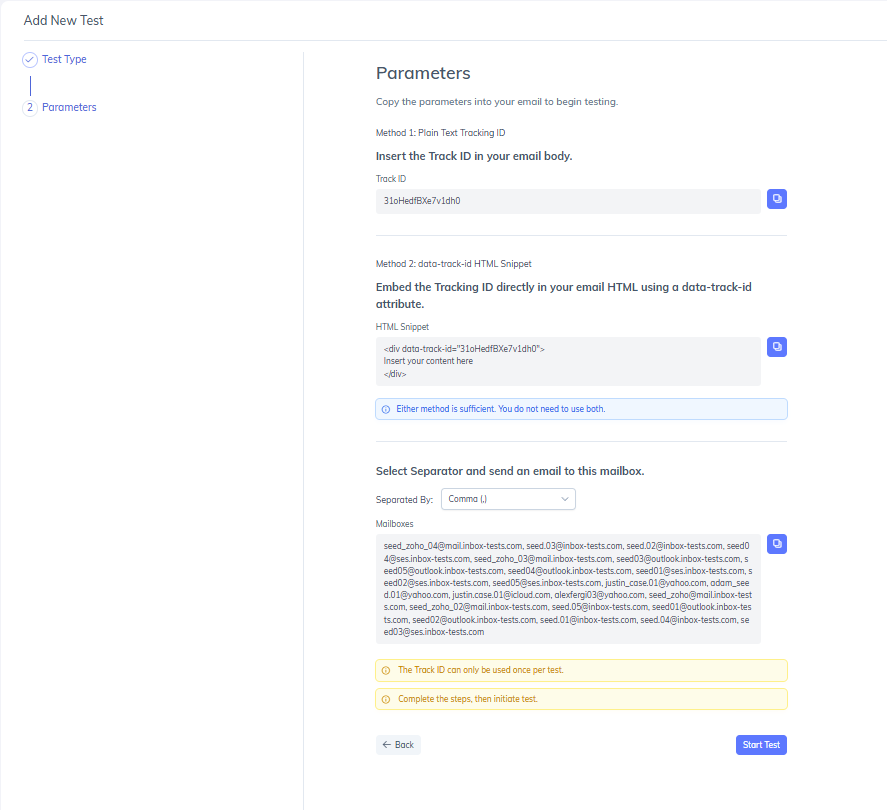Screen dimensions: 887x810
Task: Click the Track ID once per test warning
Action: click(581, 670)
